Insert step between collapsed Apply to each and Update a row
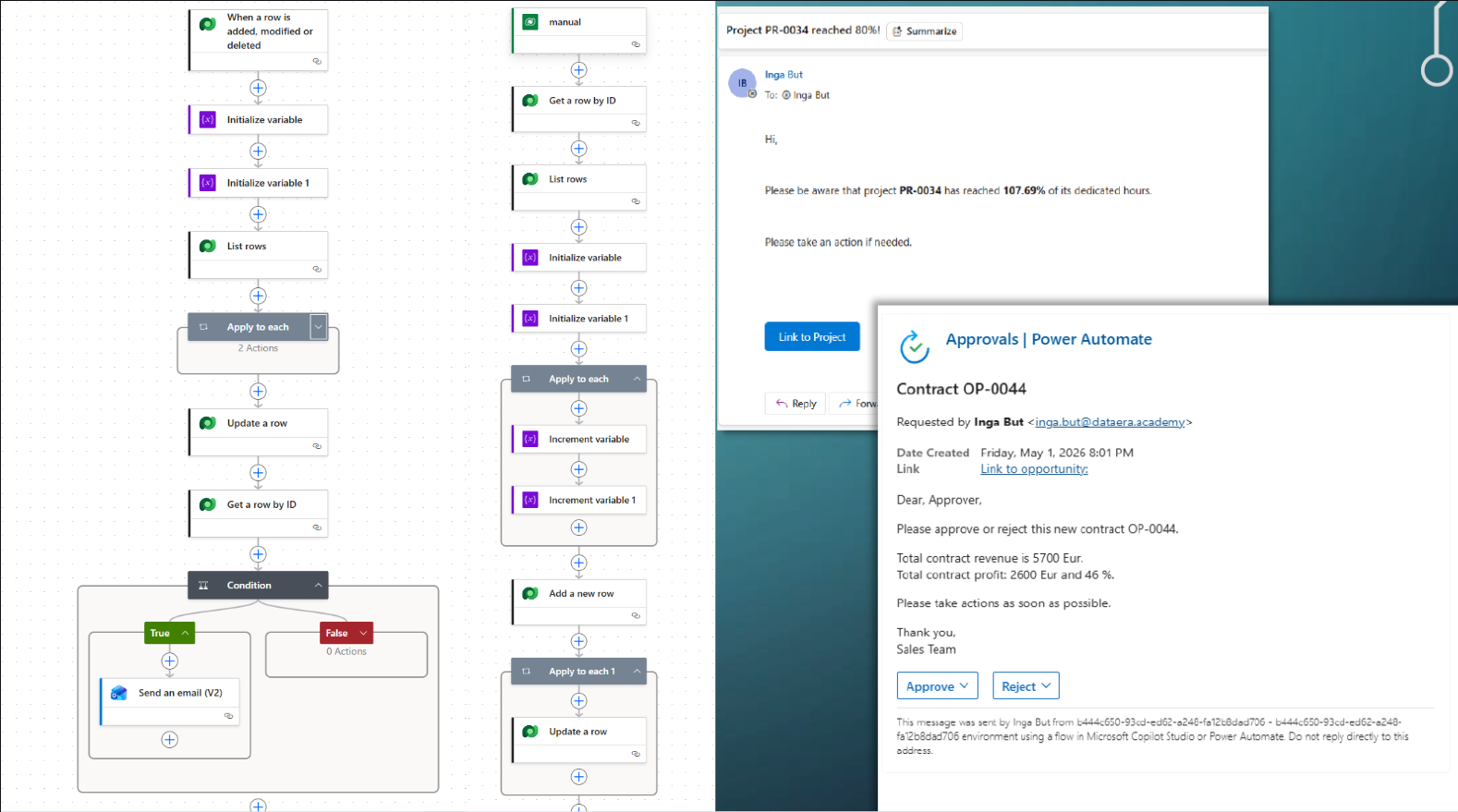Viewport: 1458px width, 812px height. pos(258,391)
